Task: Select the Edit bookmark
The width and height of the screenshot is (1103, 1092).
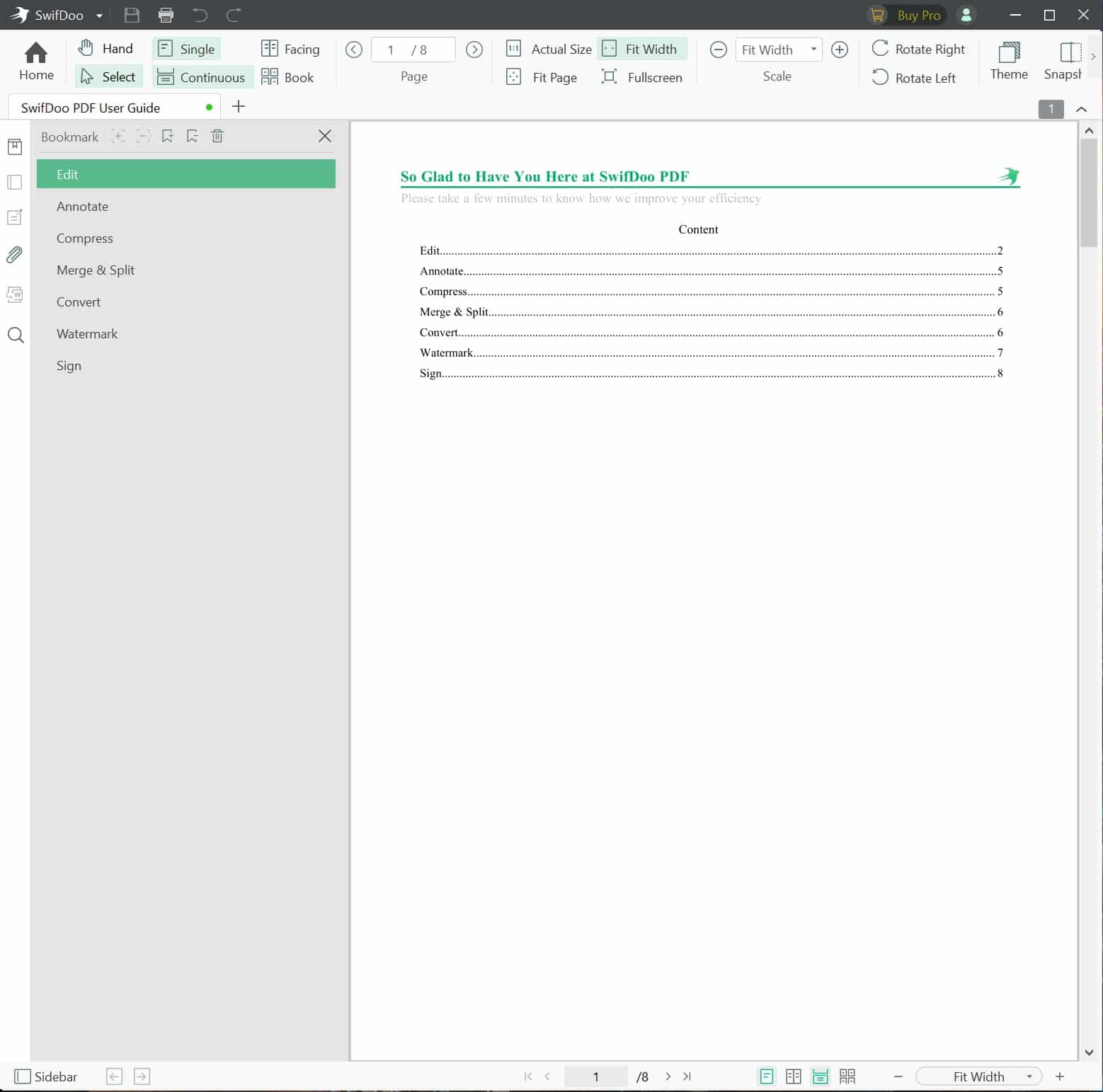Action: pyautogui.click(x=186, y=174)
